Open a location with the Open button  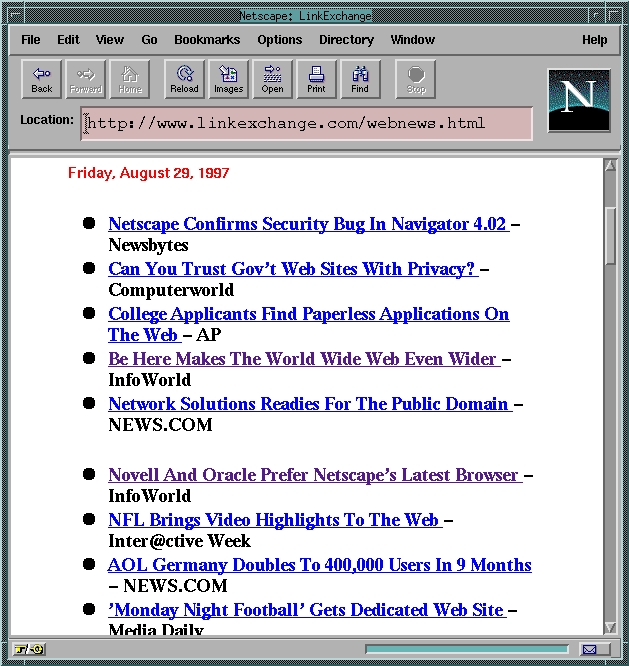click(x=272, y=79)
